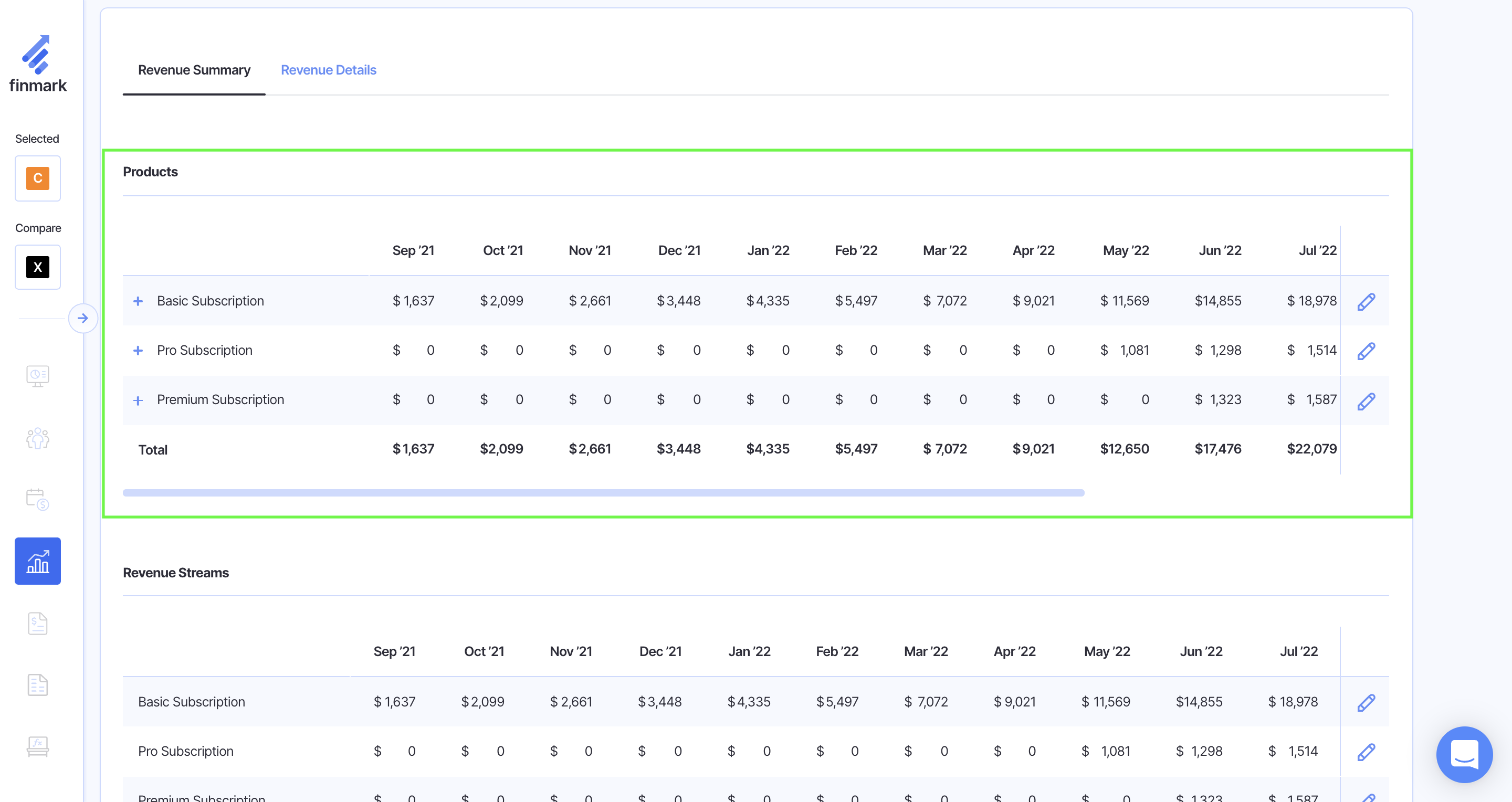Switch to the Revenue Details tab
This screenshot has width=1512, height=802.
click(328, 70)
